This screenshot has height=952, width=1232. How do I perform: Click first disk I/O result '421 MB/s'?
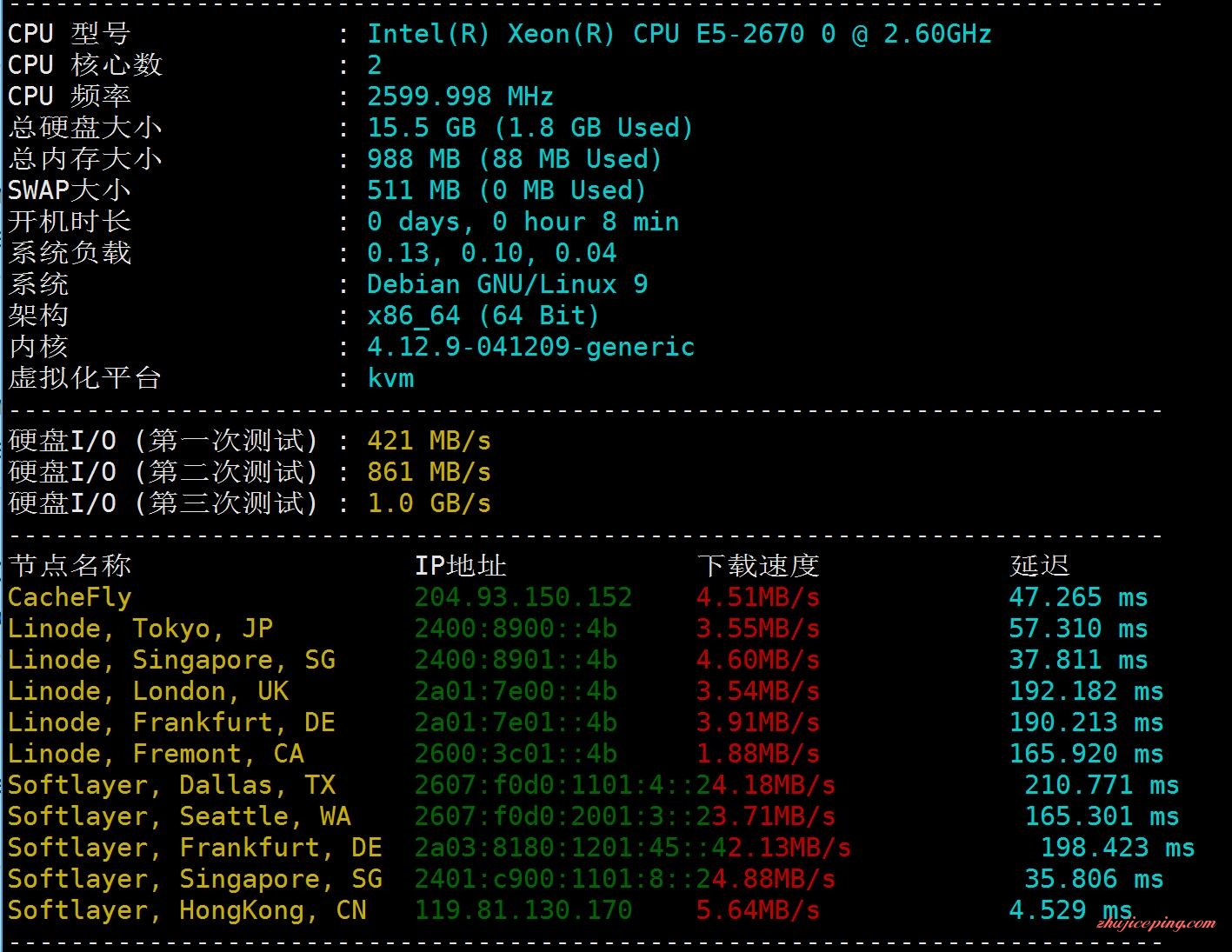[429, 441]
